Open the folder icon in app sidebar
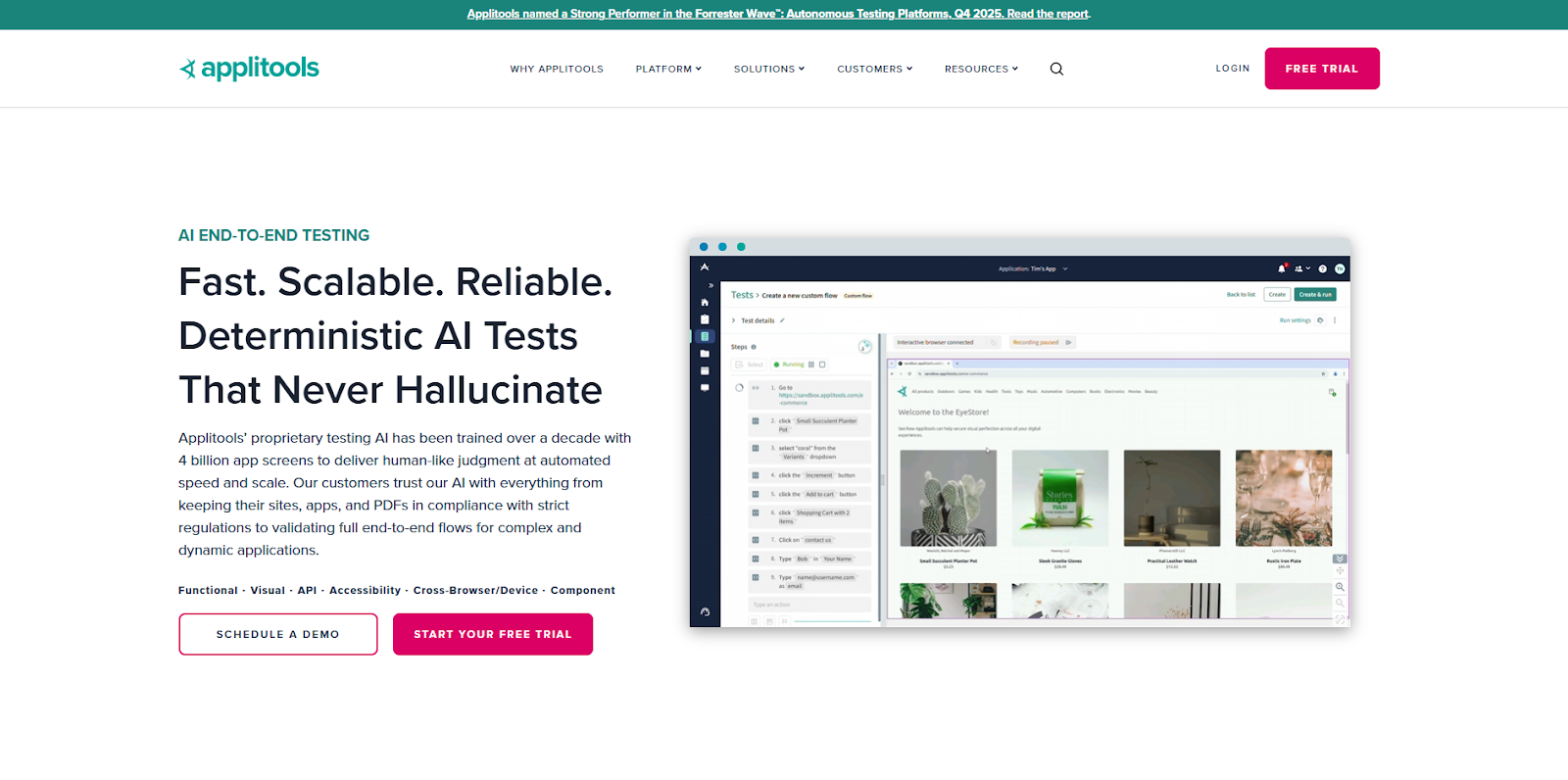The image size is (1568, 780). click(705, 354)
